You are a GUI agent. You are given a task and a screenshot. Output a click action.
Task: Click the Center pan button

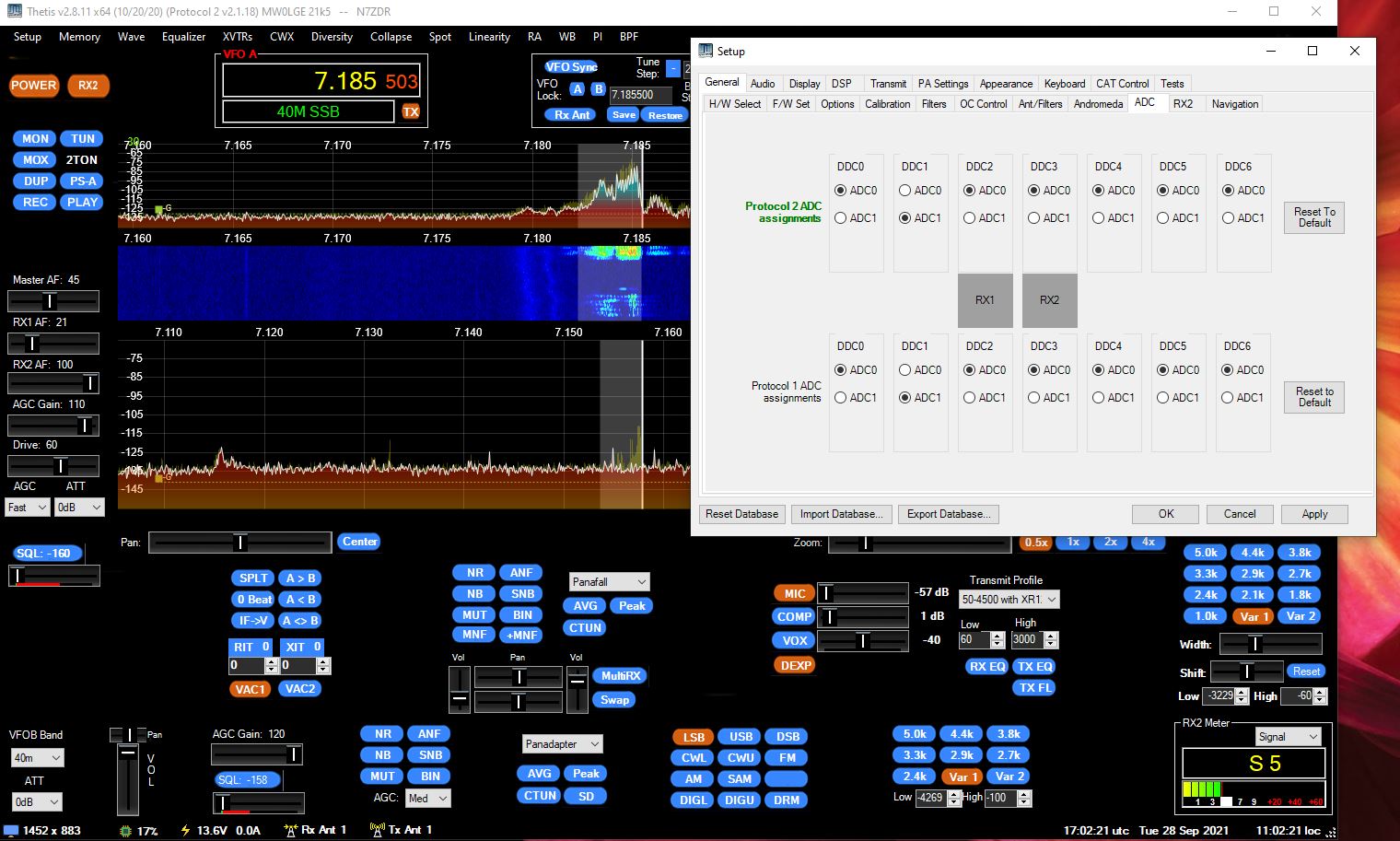click(359, 542)
